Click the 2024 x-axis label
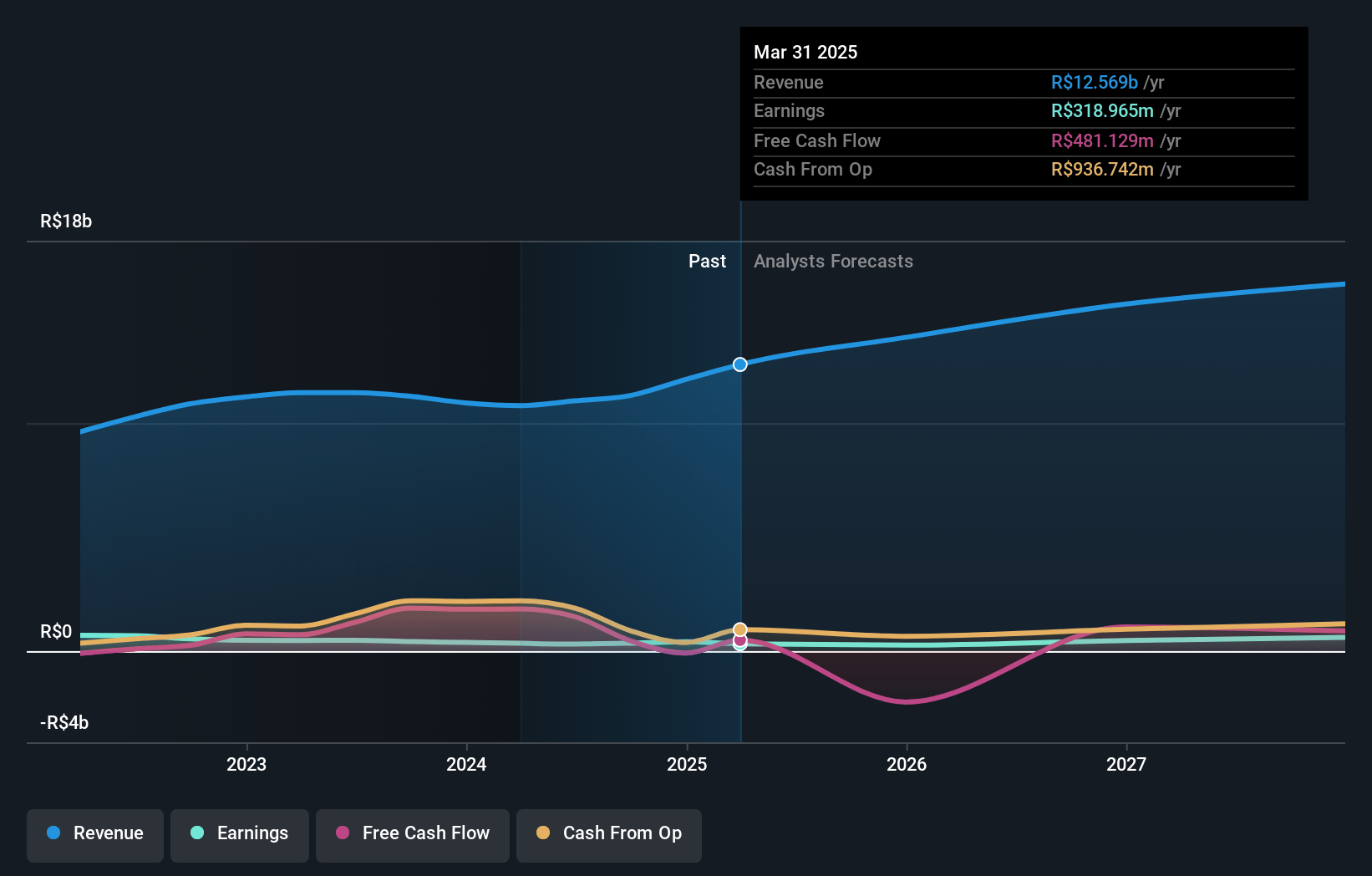 [x=466, y=764]
